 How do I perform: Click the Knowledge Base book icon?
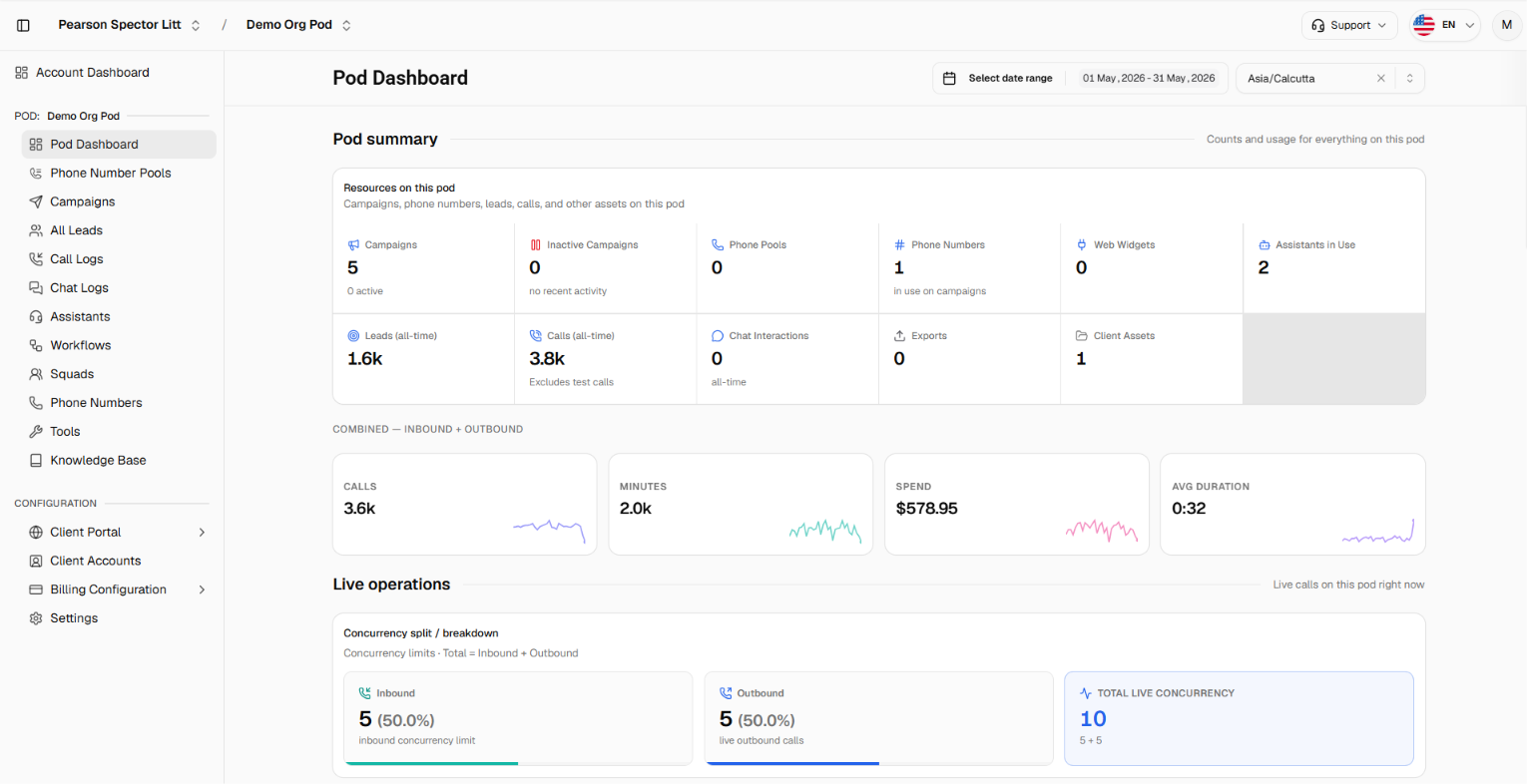point(36,461)
